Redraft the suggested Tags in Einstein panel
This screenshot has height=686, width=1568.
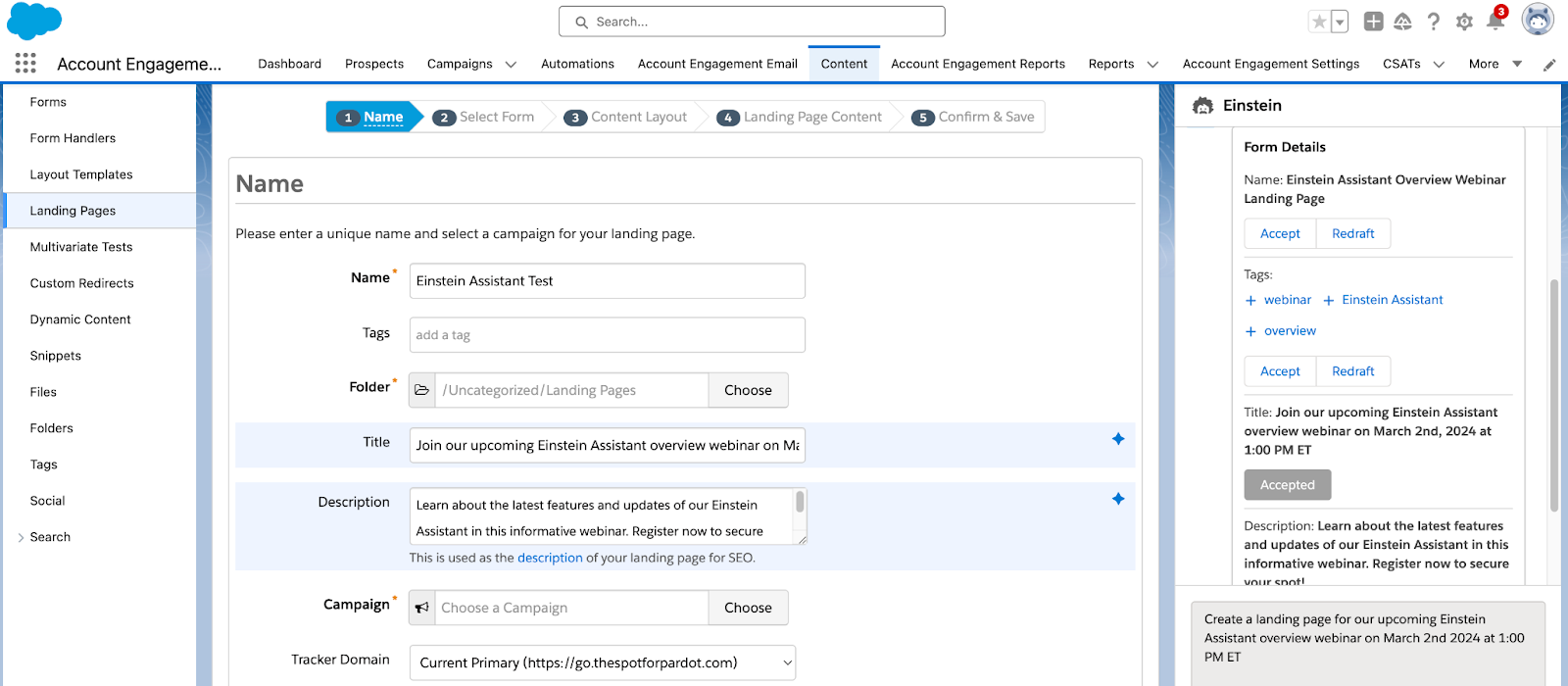[1353, 371]
